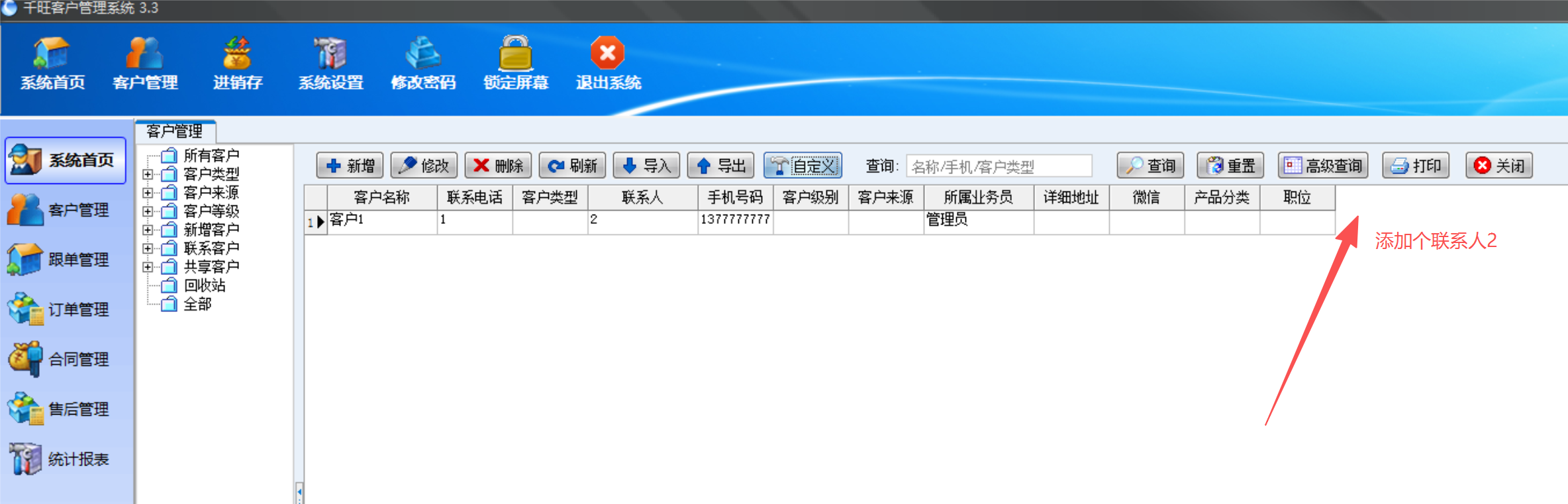Expand the 共享客户 tree node
This screenshot has height=504, width=1568.
coord(148,268)
